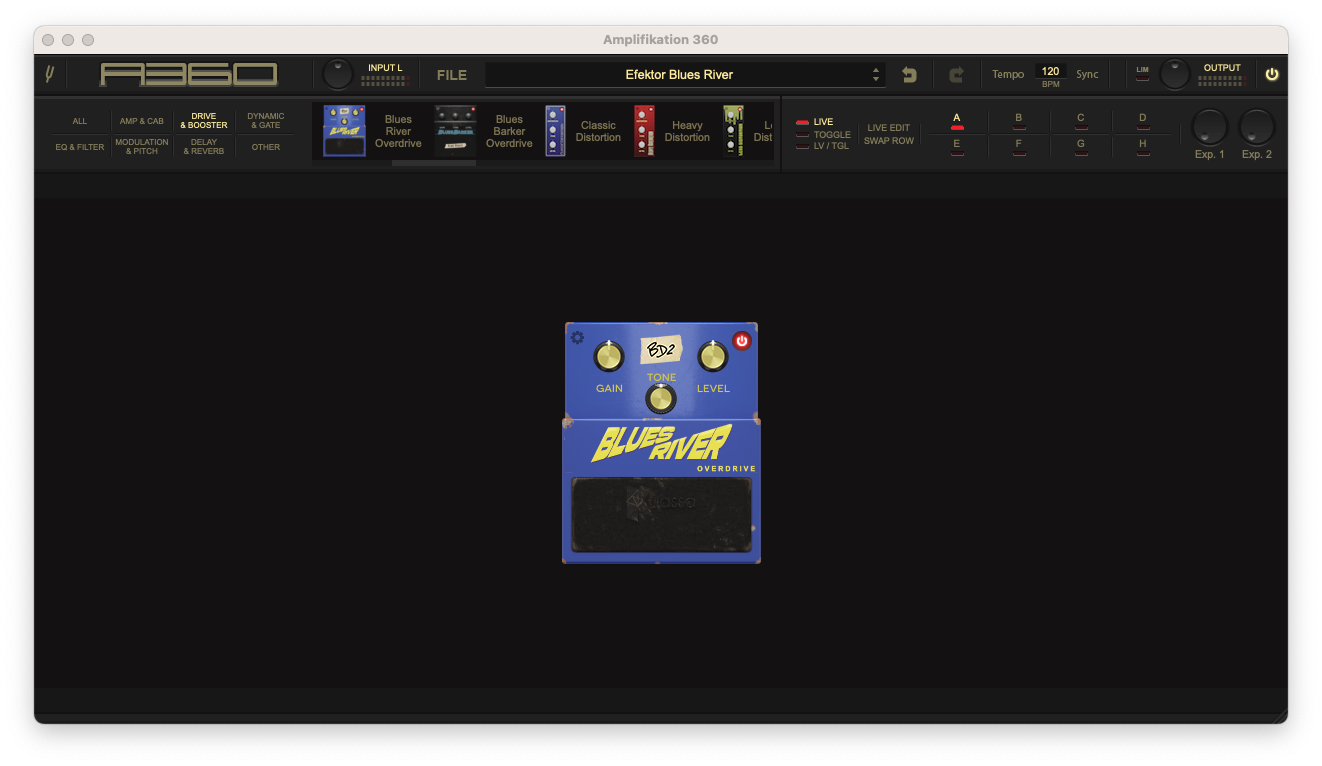Screen dimensions: 1322x766
Task: Click the undo arrow icon
Action: click(909, 75)
